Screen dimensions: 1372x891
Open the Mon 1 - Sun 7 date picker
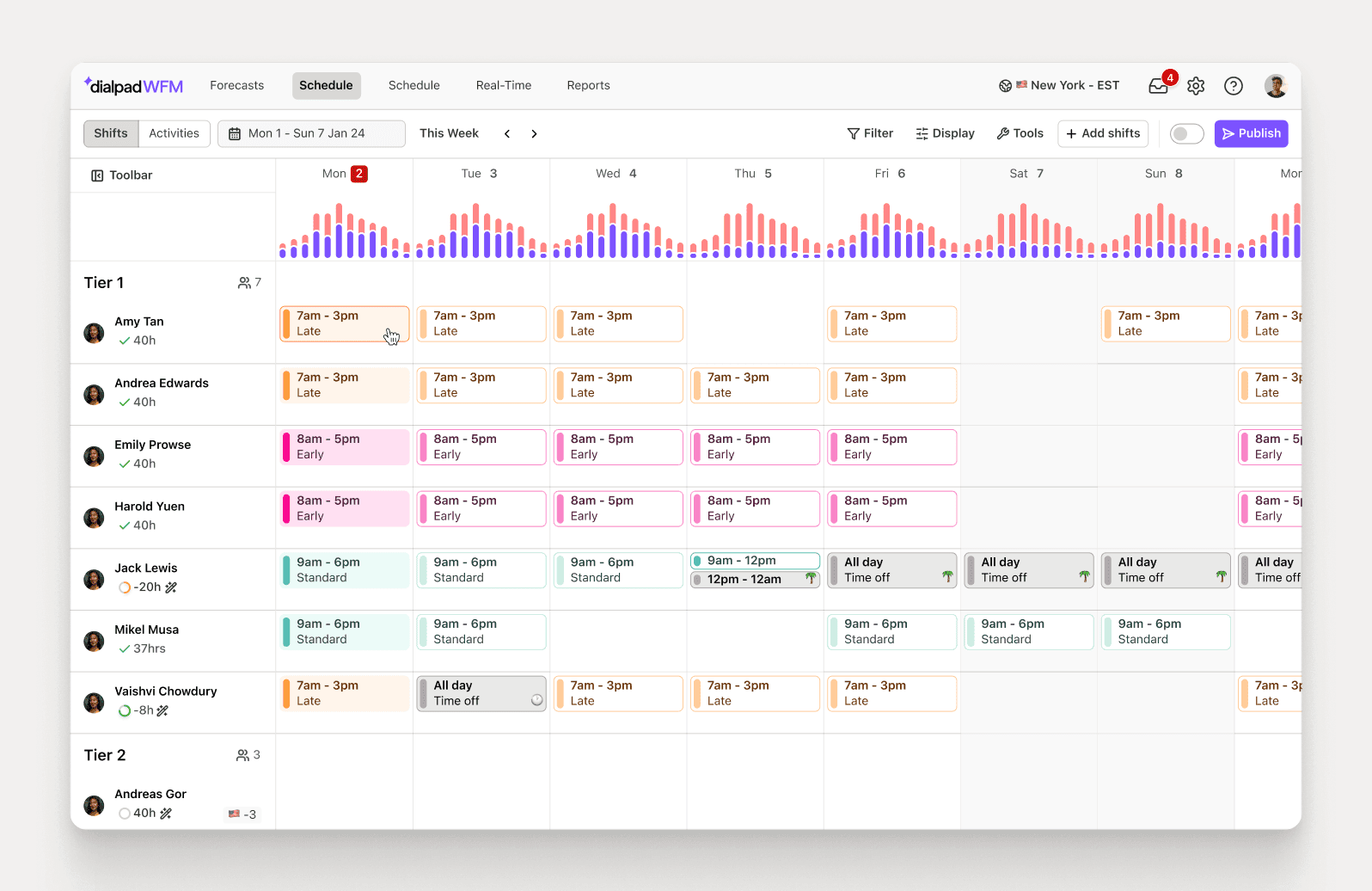(x=310, y=133)
